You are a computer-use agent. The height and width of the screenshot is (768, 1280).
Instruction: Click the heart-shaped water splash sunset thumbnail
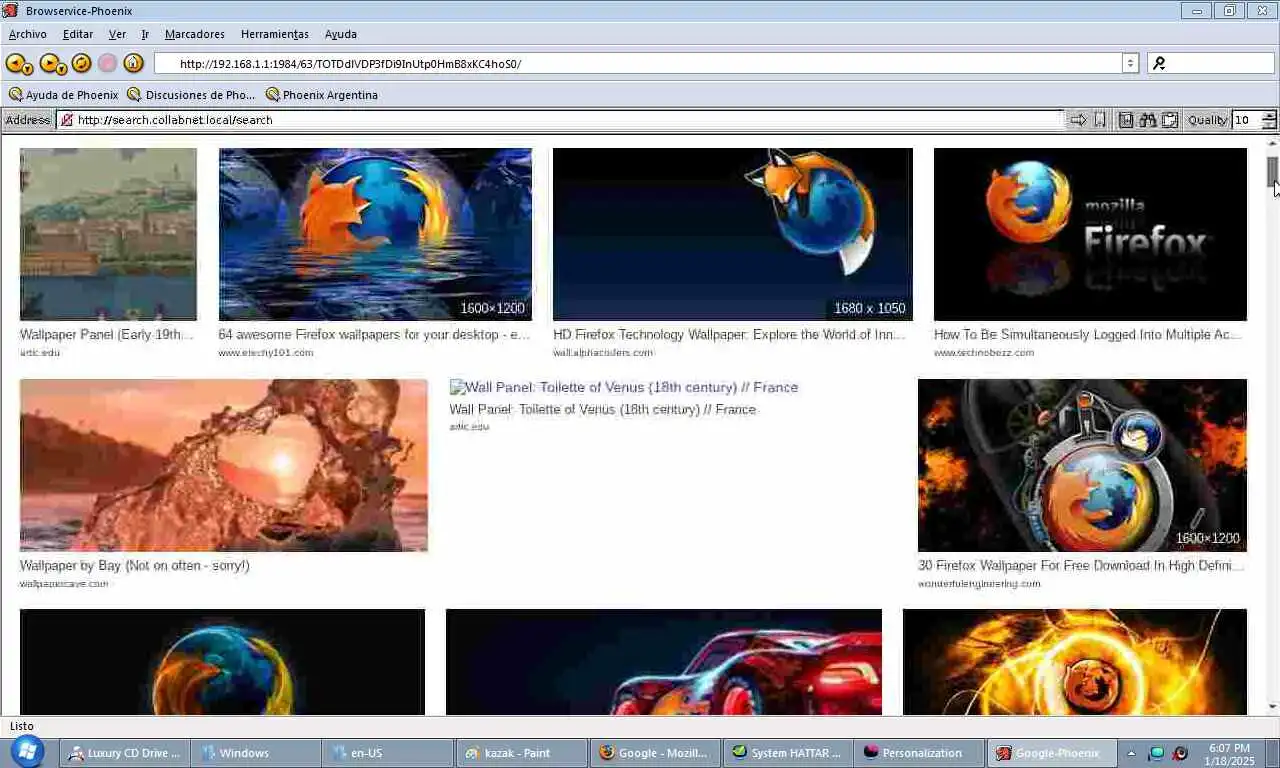224,465
